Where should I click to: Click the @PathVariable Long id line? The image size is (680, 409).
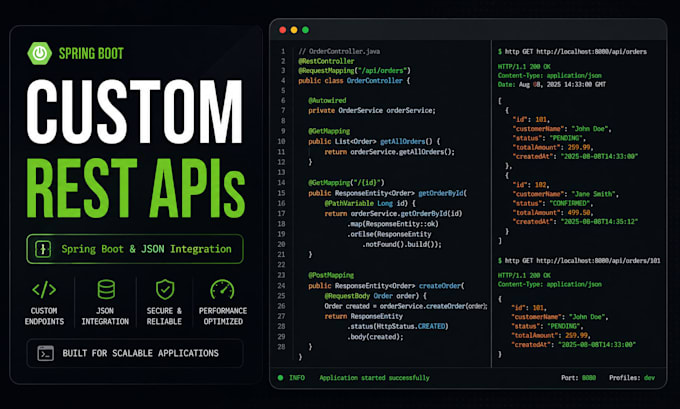coord(370,203)
